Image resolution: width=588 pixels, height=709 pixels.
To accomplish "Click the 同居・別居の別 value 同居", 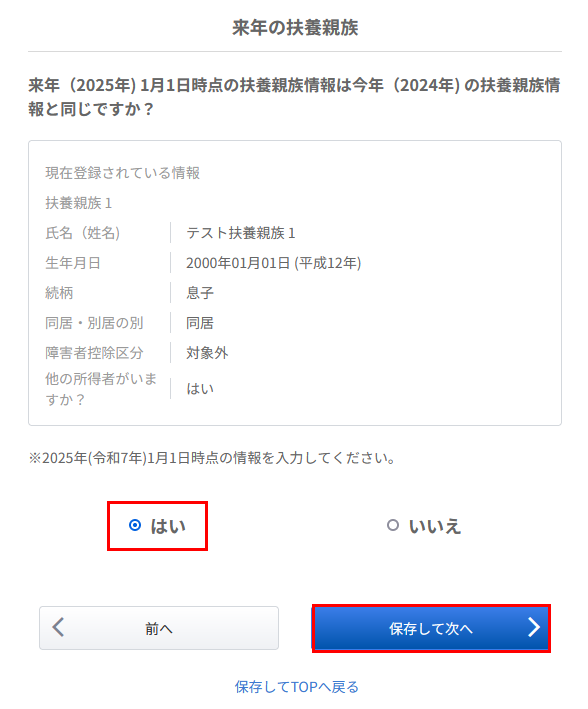I will point(200,323).
